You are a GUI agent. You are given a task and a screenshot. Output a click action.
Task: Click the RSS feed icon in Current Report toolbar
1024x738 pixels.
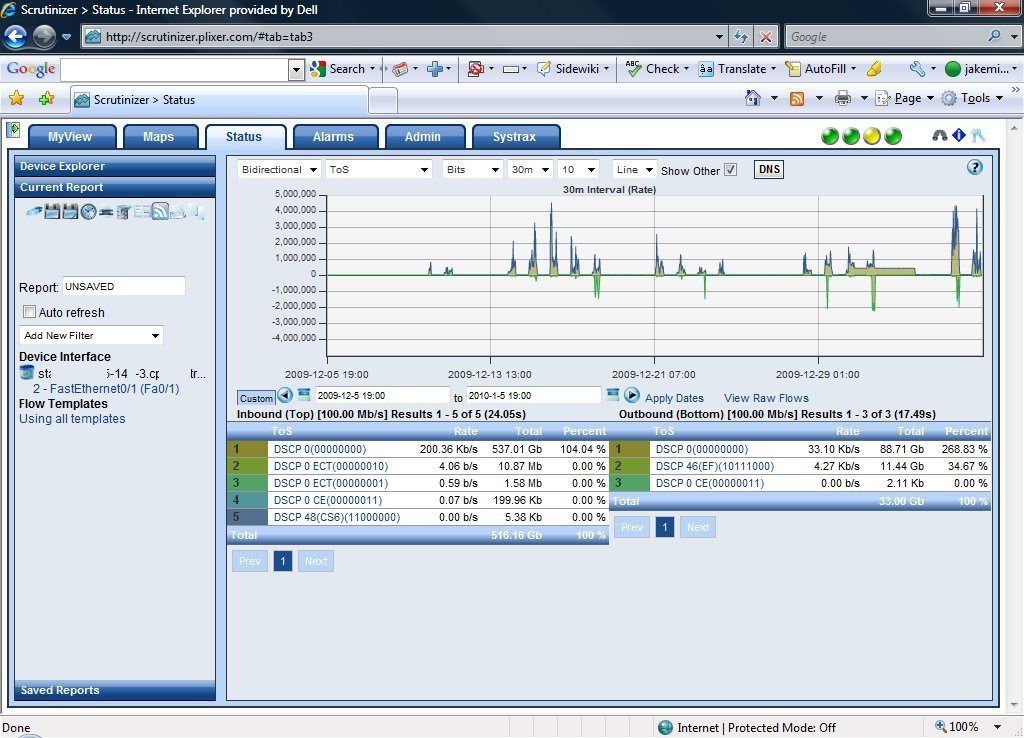pyautogui.click(x=160, y=211)
